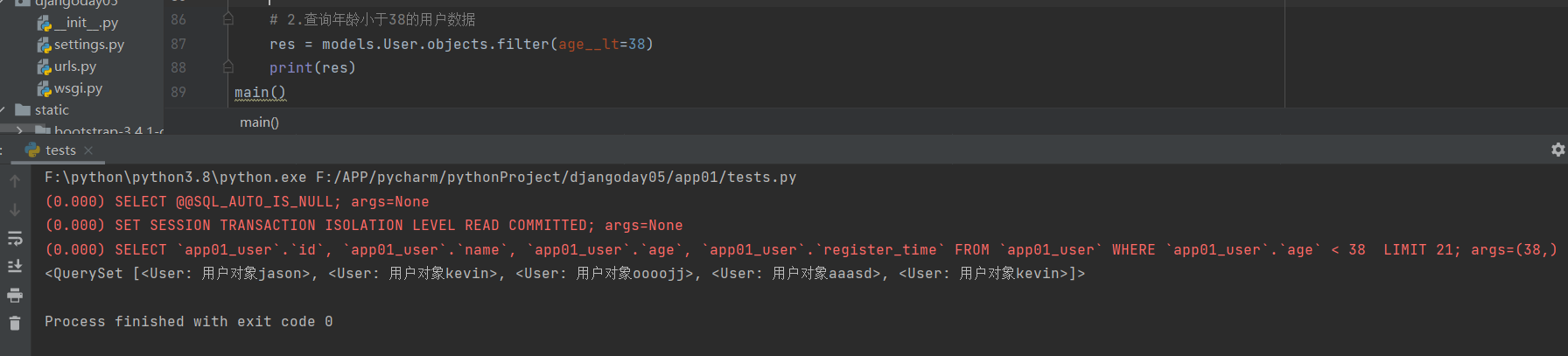Open __init__.py in the project tree

coord(85,23)
